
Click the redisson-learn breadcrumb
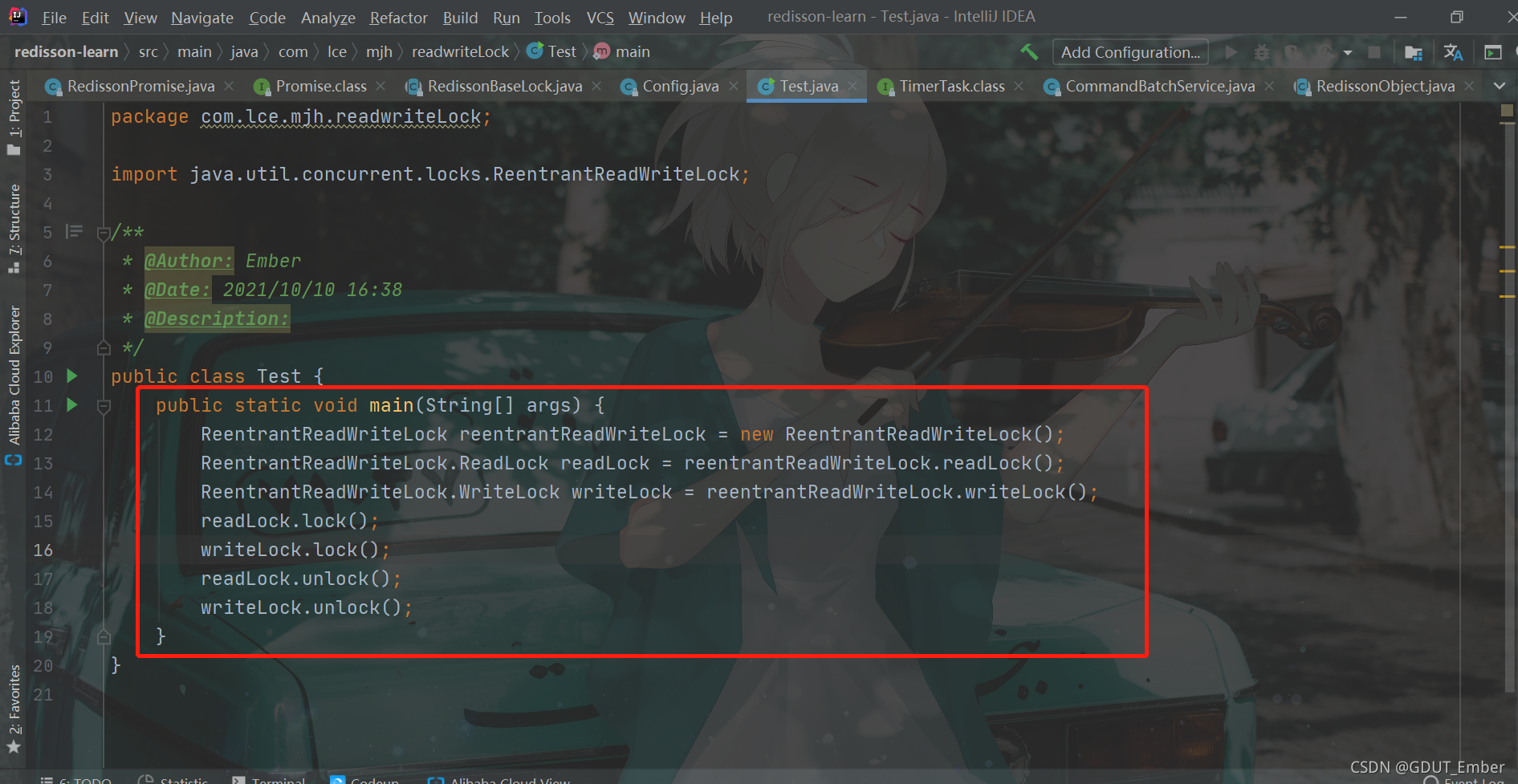(66, 52)
